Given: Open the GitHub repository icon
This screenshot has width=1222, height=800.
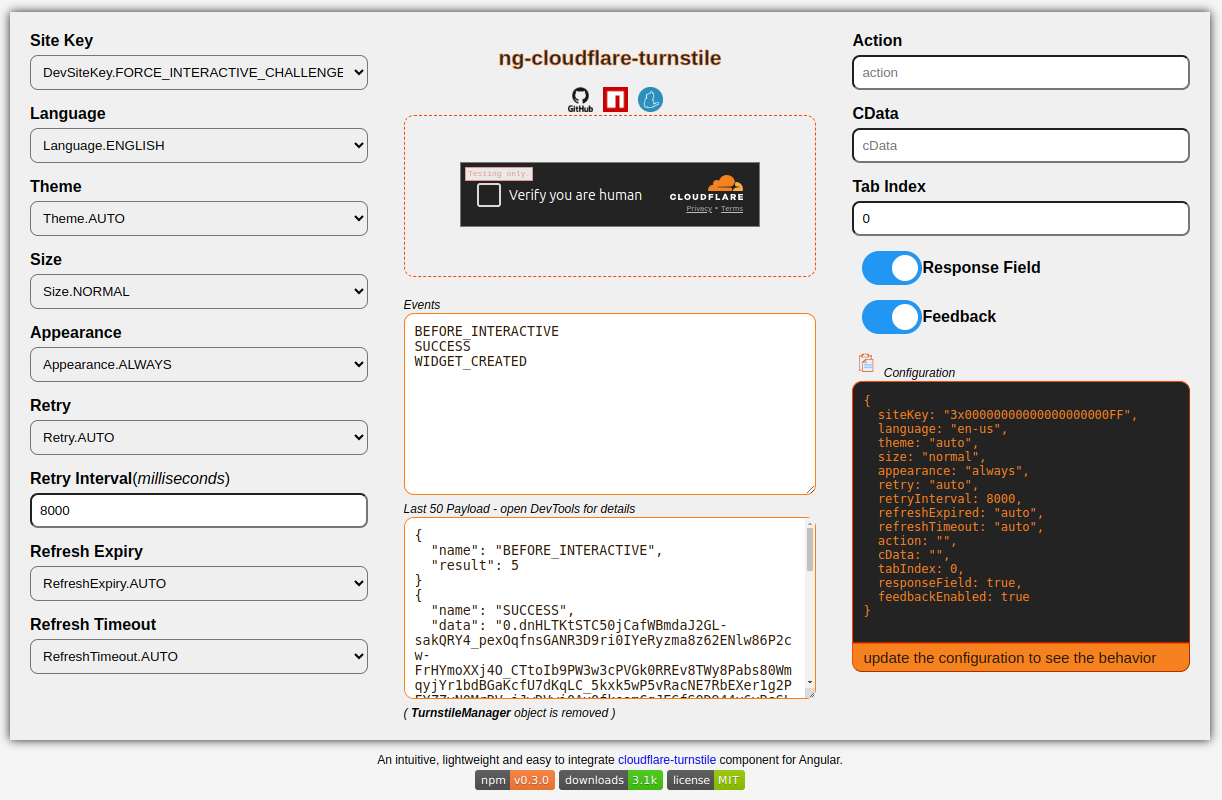Looking at the screenshot, I should click(x=581, y=99).
